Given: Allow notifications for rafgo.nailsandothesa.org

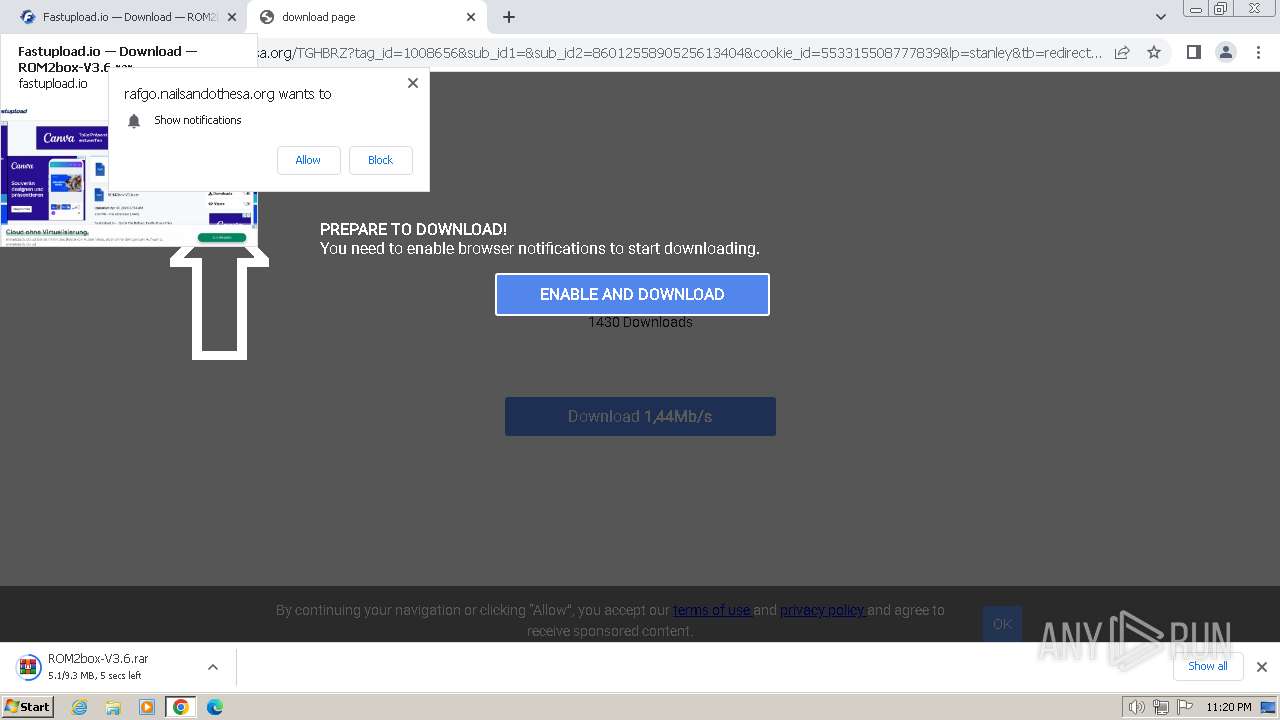Looking at the screenshot, I should 308,160.
